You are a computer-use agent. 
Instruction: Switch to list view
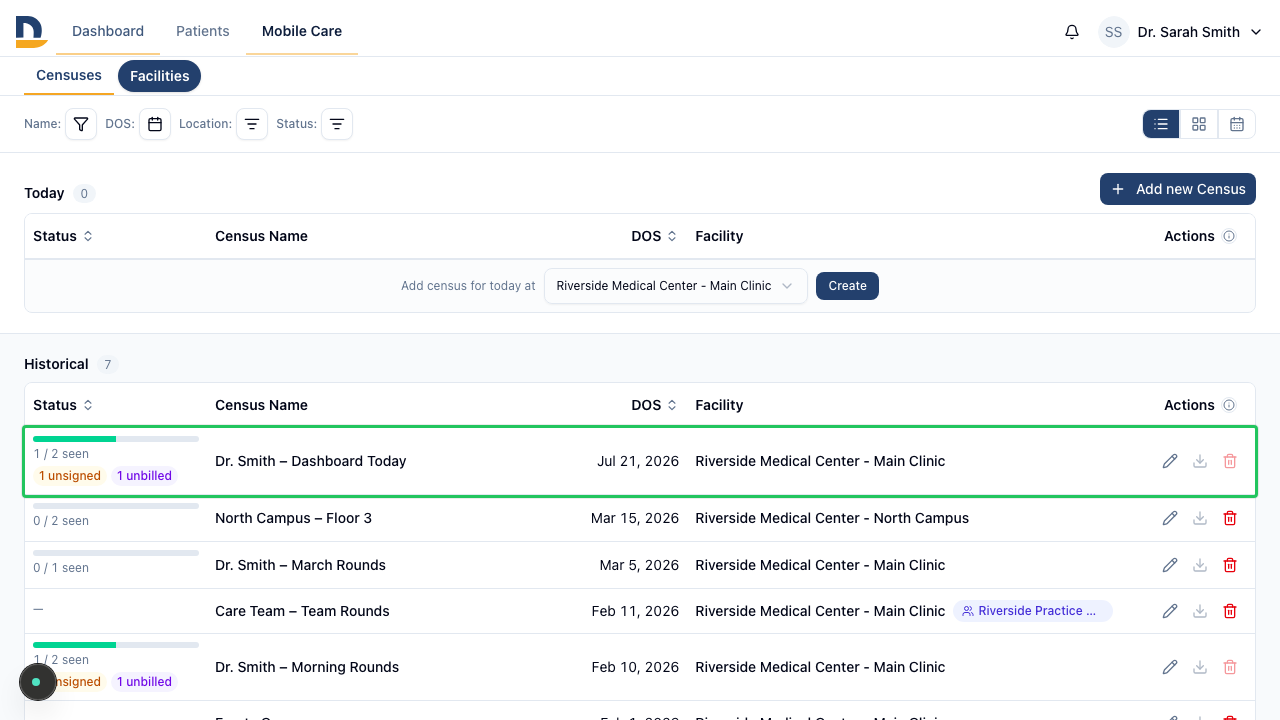pos(1161,124)
